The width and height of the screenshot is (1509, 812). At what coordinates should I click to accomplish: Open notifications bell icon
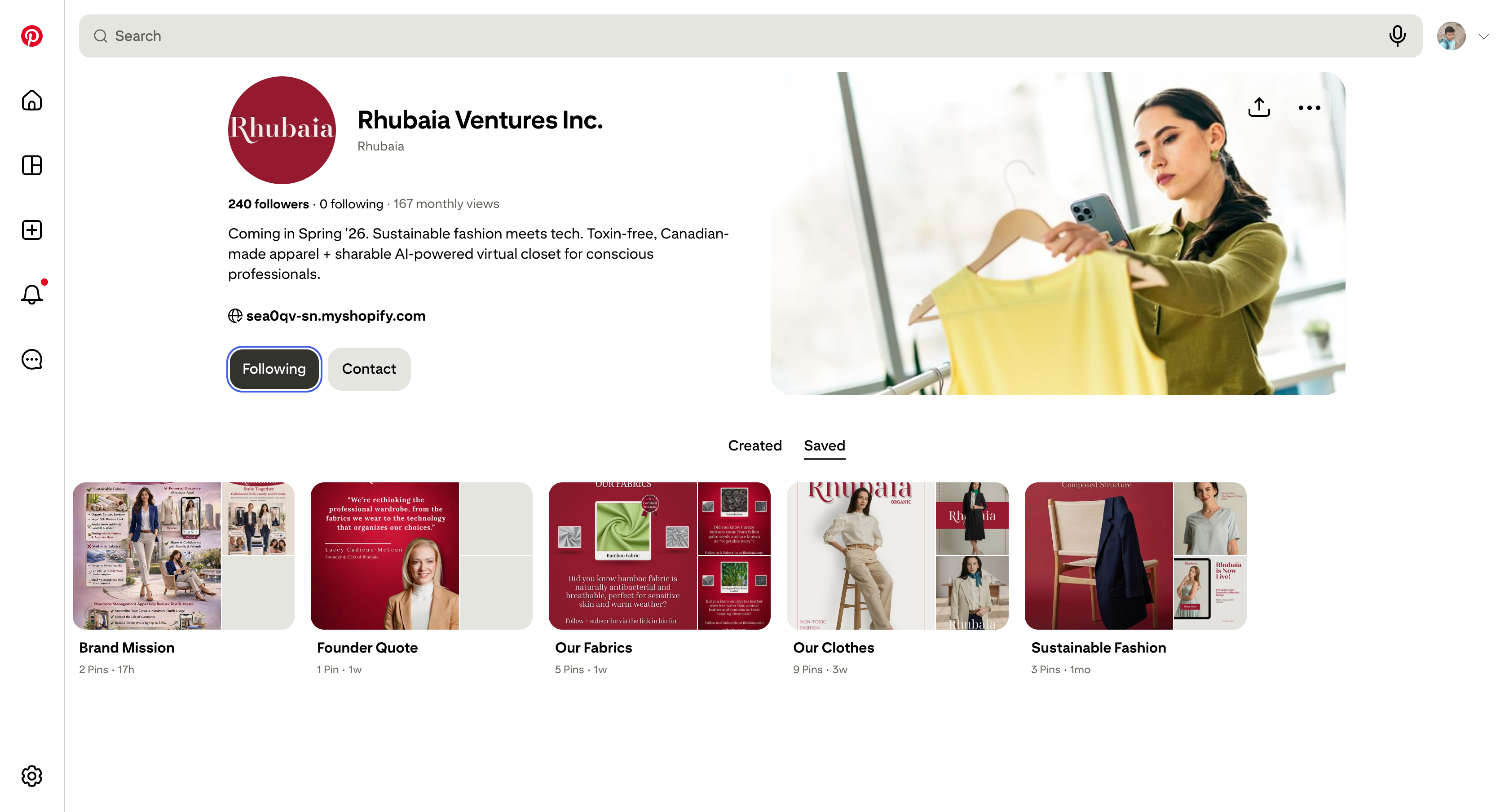point(31,294)
